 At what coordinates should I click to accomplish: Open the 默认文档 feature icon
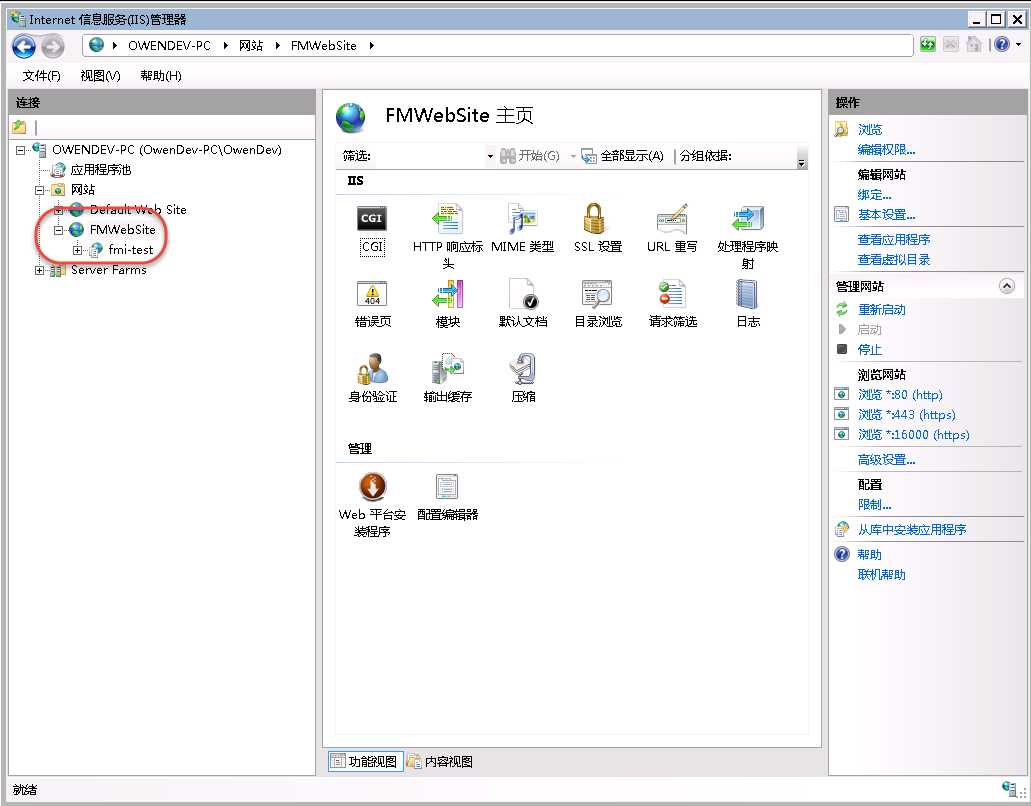pos(523,294)
